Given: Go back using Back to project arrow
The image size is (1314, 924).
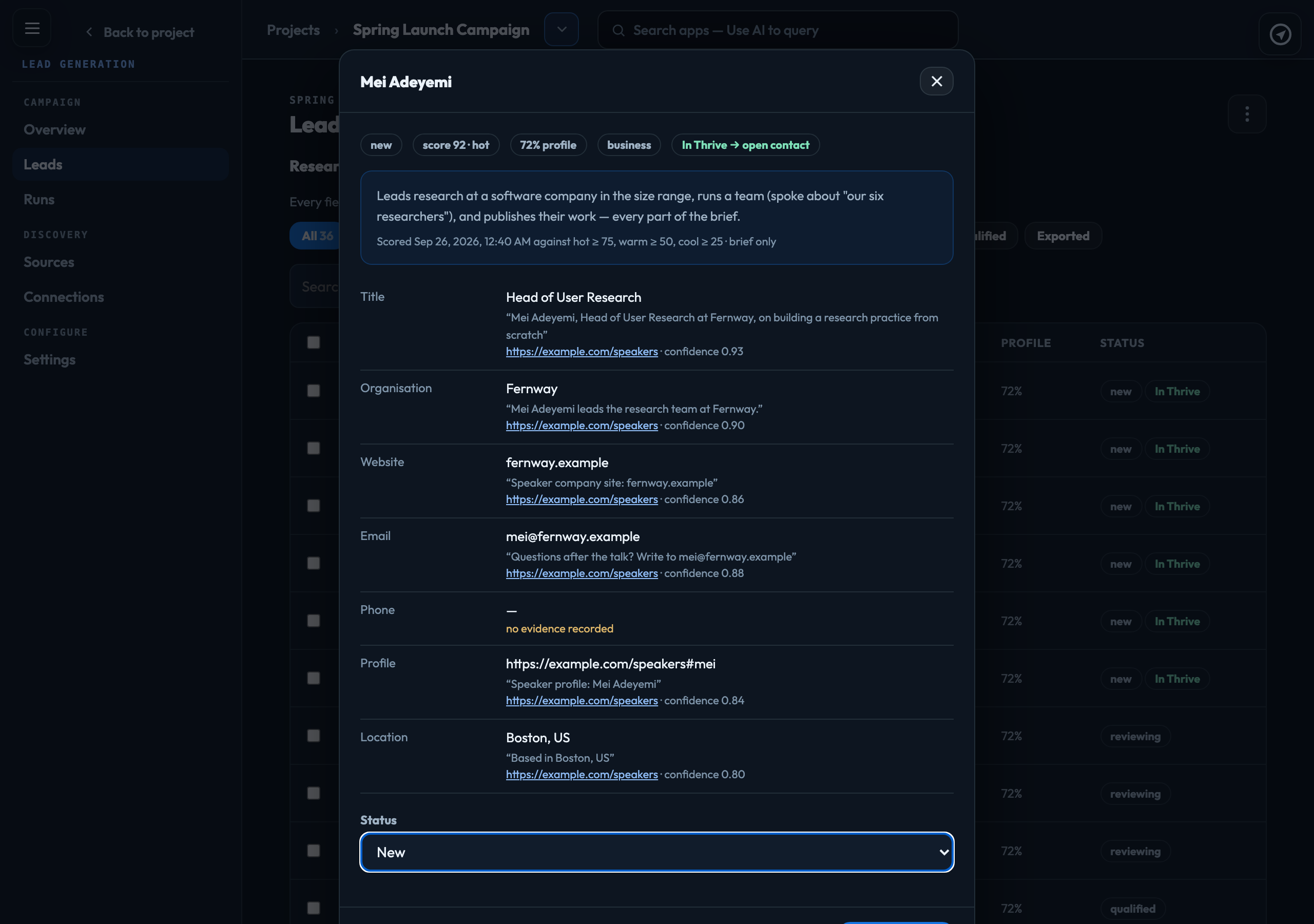Looking at the screenshot, I should [x=140, y=32].
